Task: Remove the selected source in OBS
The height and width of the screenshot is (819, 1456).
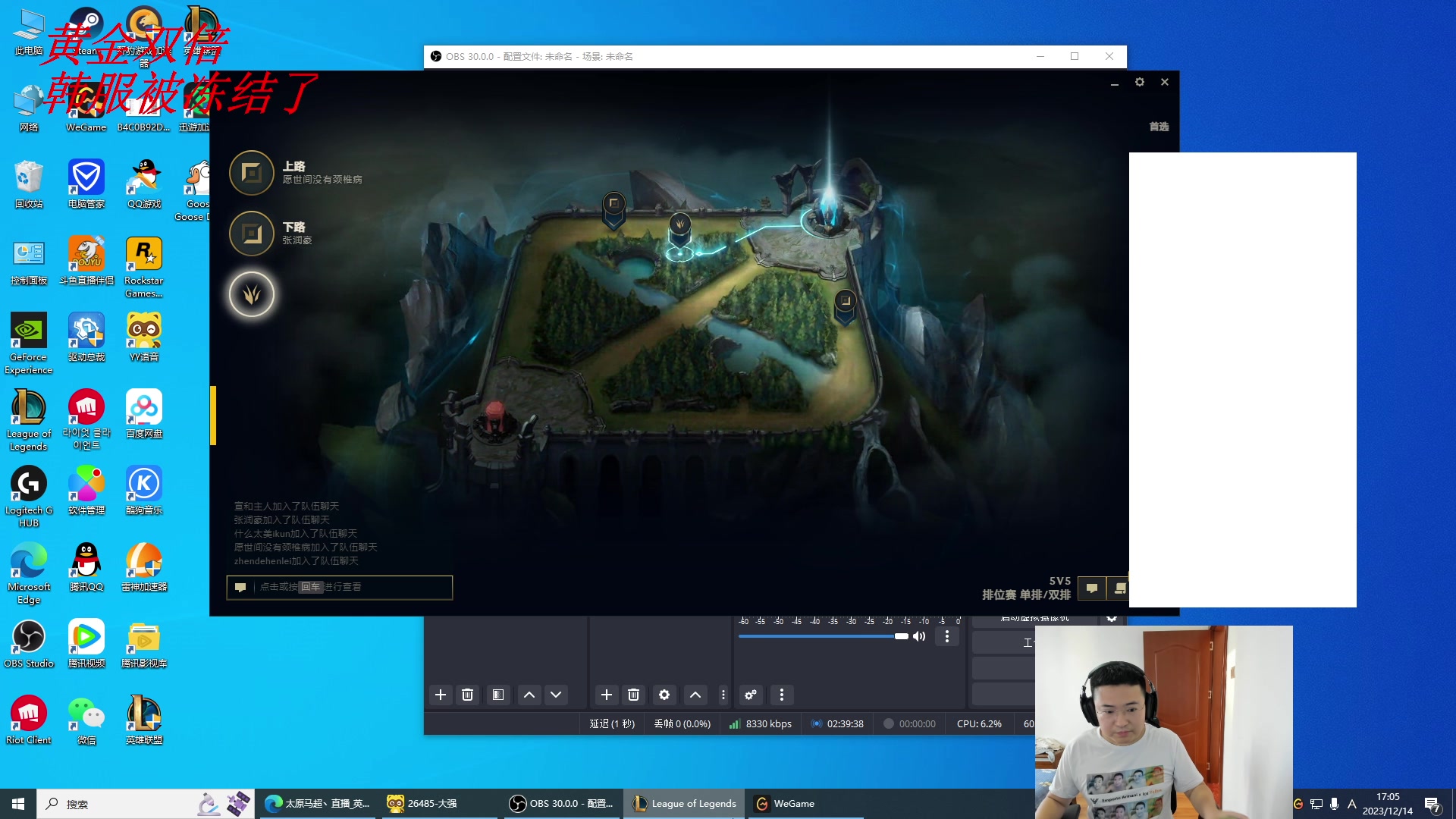Action: click(x=634, y=695)
